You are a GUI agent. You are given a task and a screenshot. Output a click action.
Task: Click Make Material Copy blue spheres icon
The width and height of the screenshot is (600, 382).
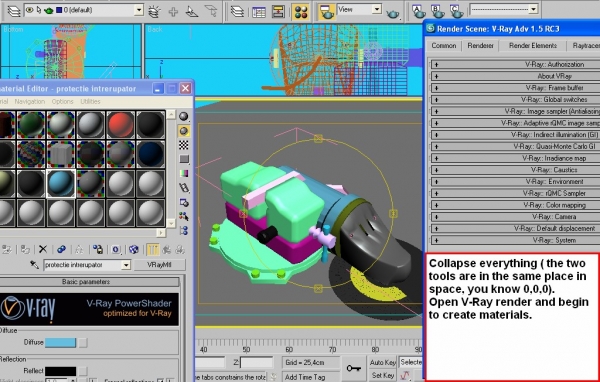point(61,250)
